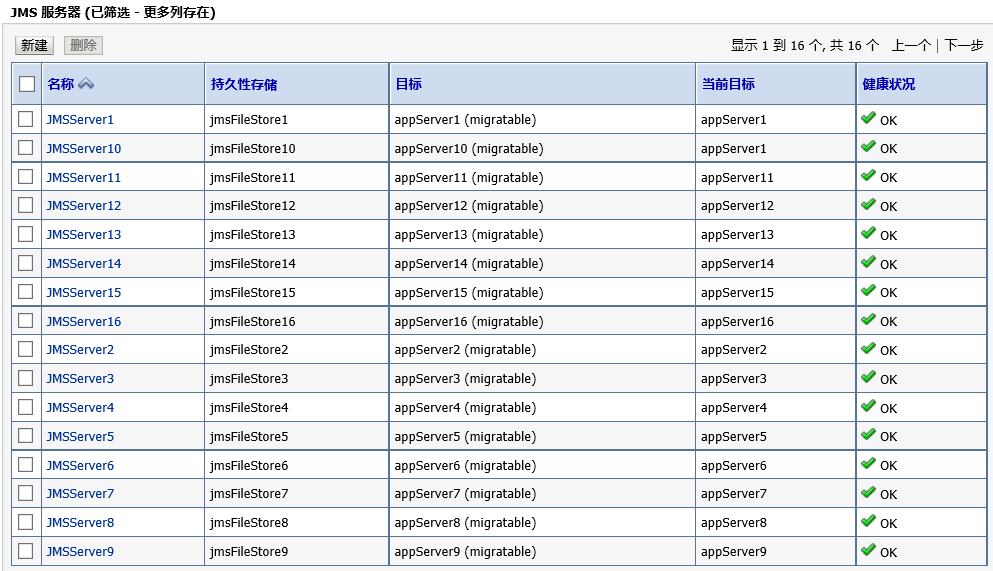
Task: Tick the JMSServer6 checkbox
Action: tap(25, 465)
